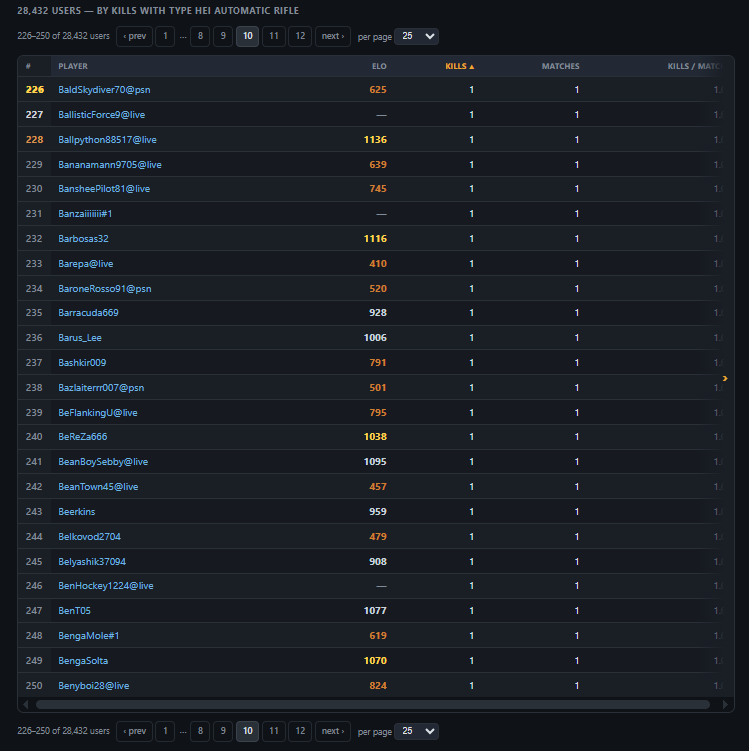Go to page 11 in top pagination
The image size is (749, 751).
[x=274, y=36]
